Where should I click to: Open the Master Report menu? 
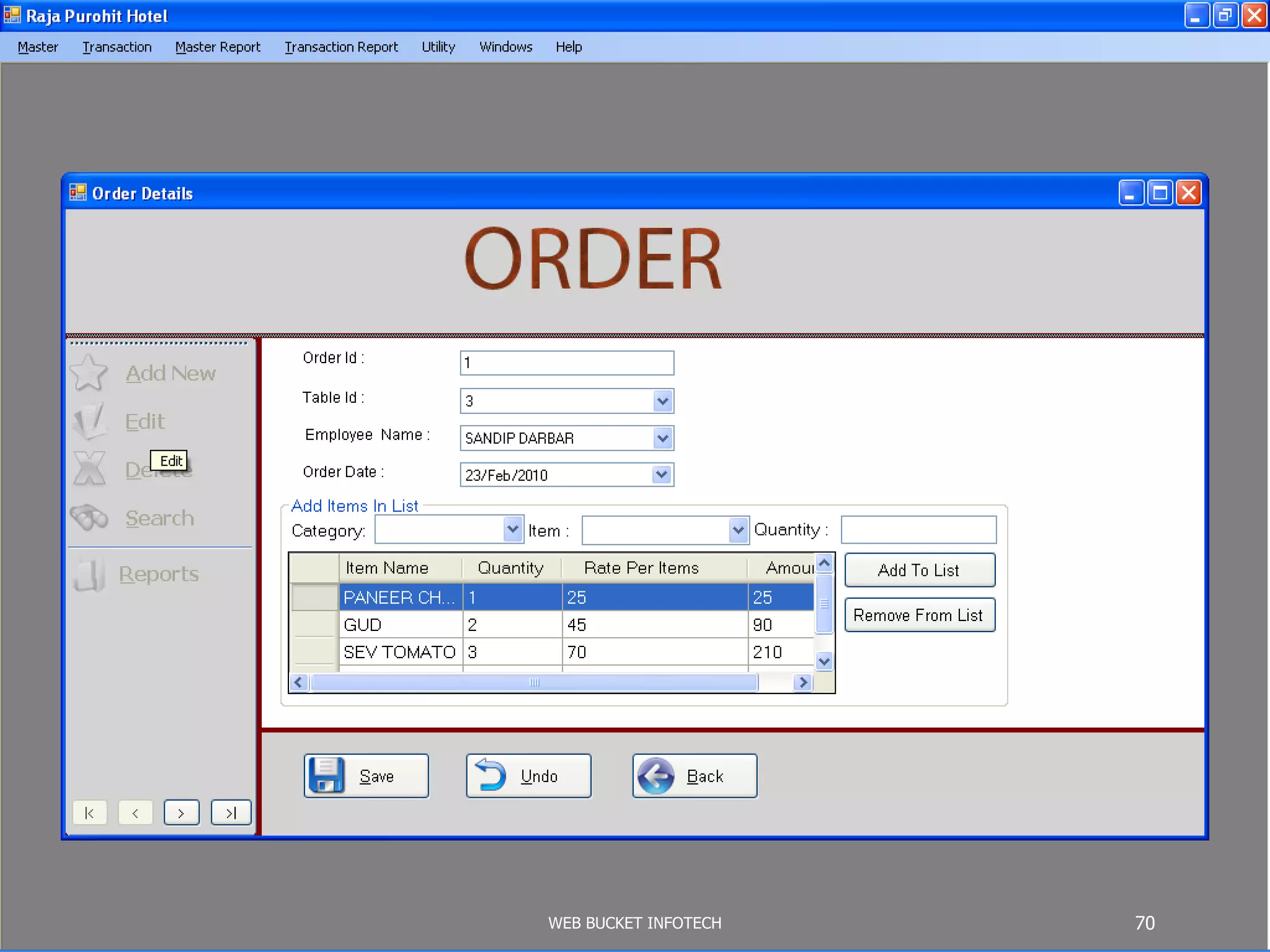tap(218, 47)
